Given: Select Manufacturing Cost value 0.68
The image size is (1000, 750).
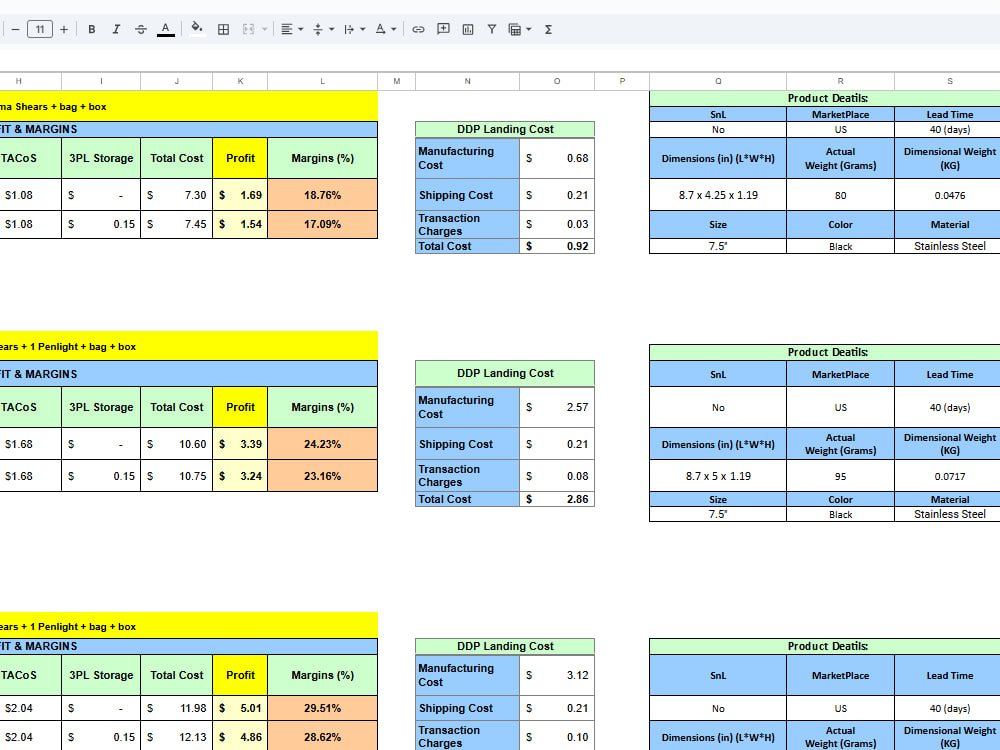Looking at the screenshot, I should click(x=557, y=158).
